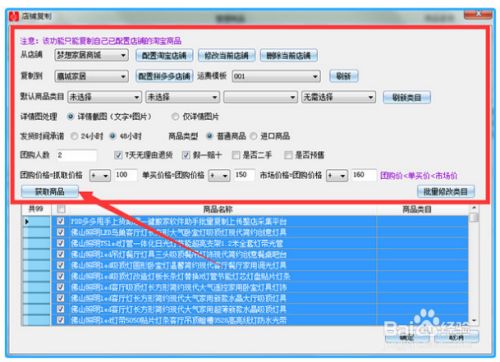
Task: Toggle the 7天无理由退货 checkbox
Action: click(x=118, y=155)
